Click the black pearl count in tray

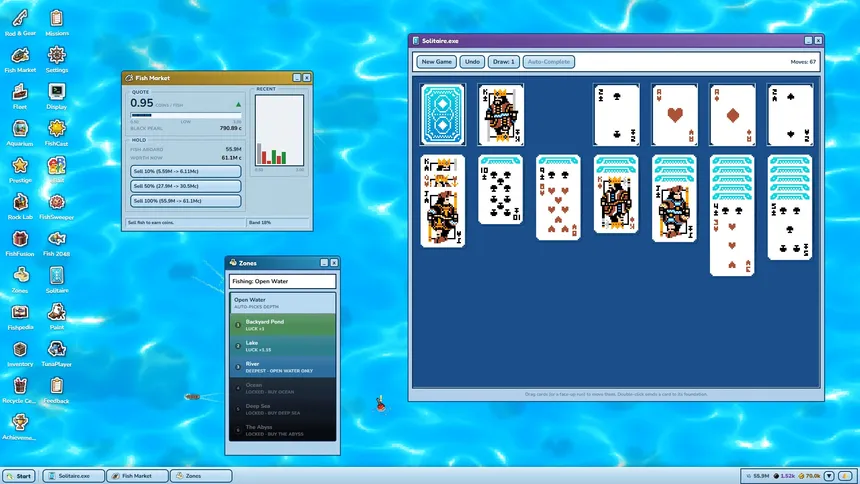tap(784, 476)
